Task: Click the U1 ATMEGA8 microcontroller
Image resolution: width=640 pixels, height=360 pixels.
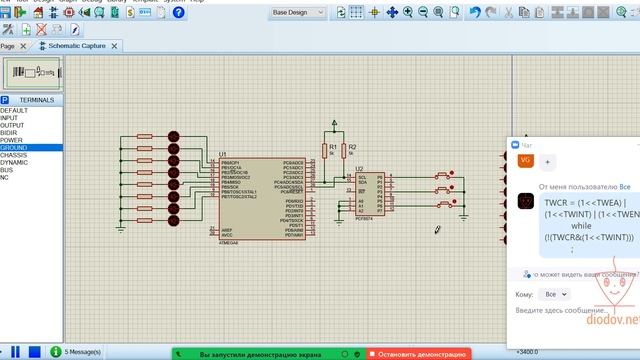Action: [x=262, y=199]
